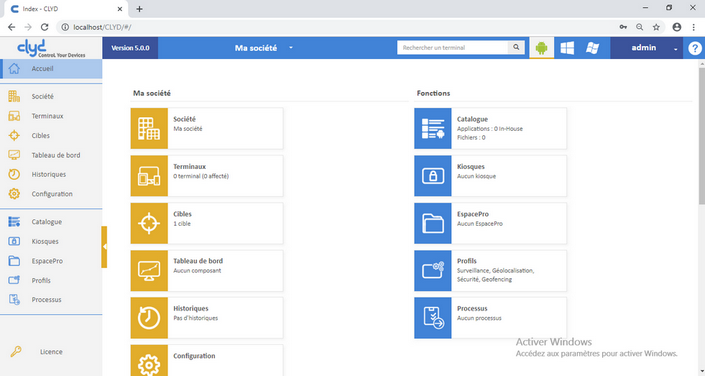Click the Kiosques lock icon in sidebar
Screen dimensions: 705x376
point(14,241)
